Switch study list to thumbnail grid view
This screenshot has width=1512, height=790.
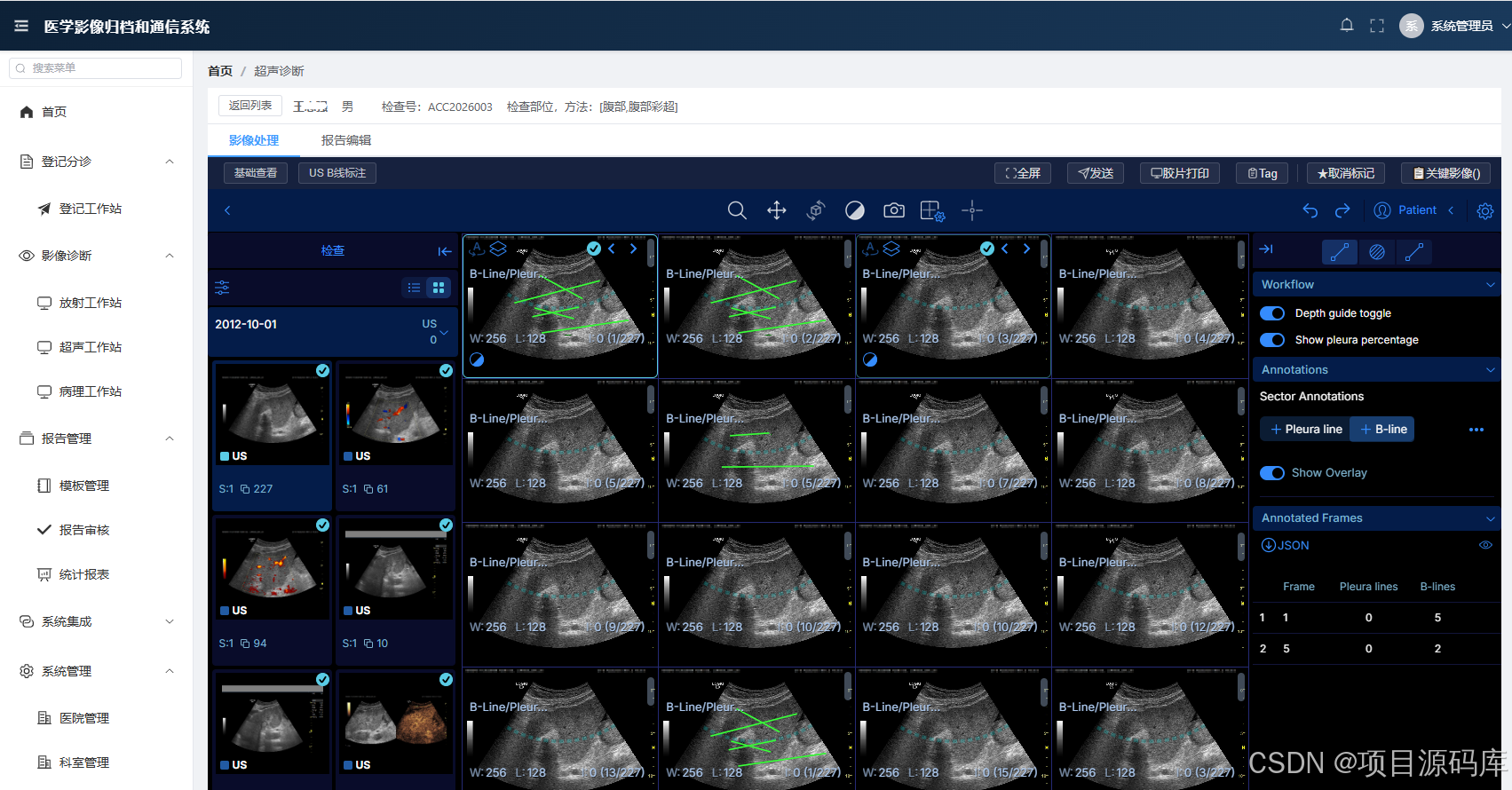tap(439, 288)
